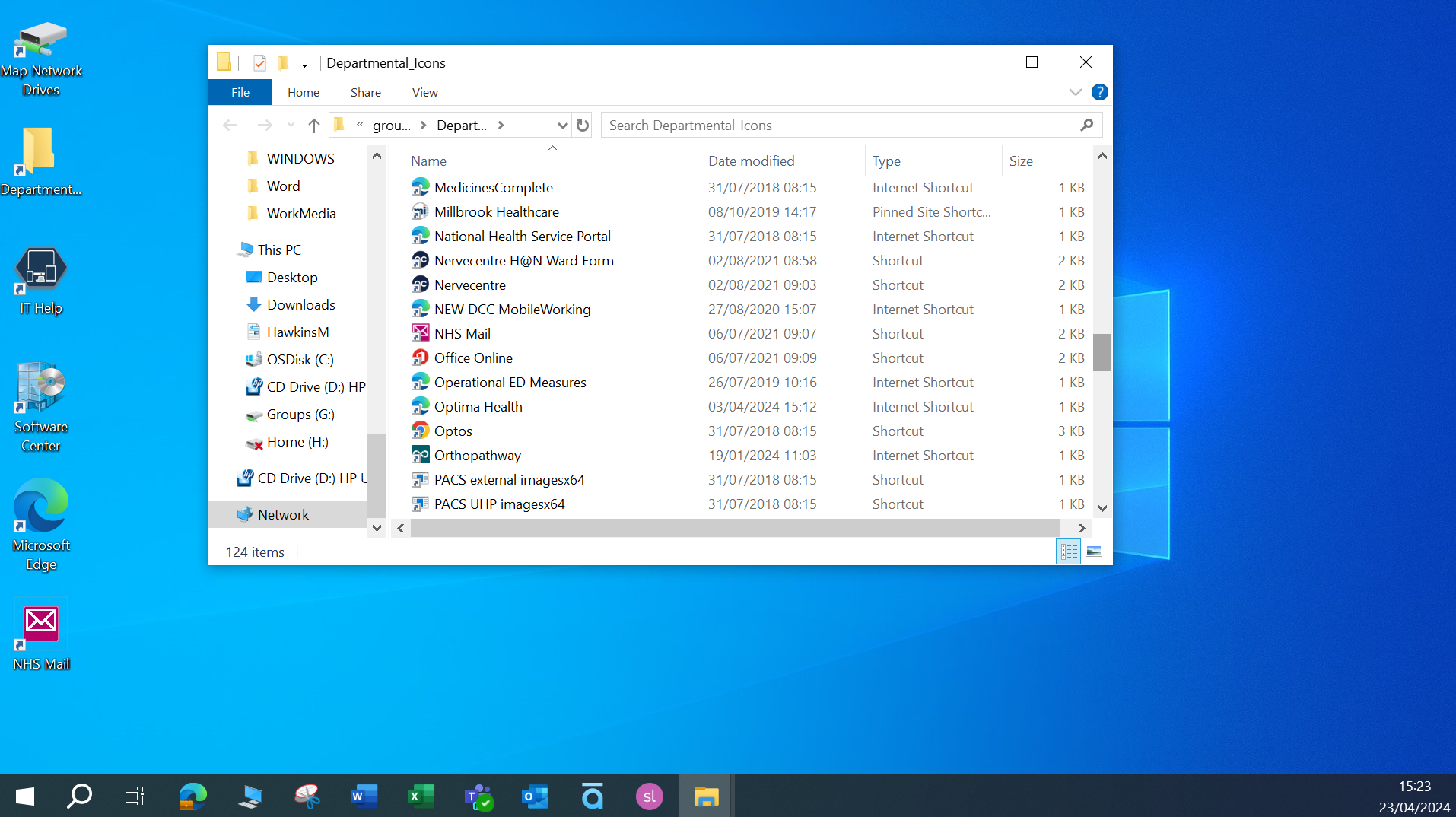Screen dimensions: 1456x817
Task: Click the search magnifier icon
Action: [x=1087, y=126]
